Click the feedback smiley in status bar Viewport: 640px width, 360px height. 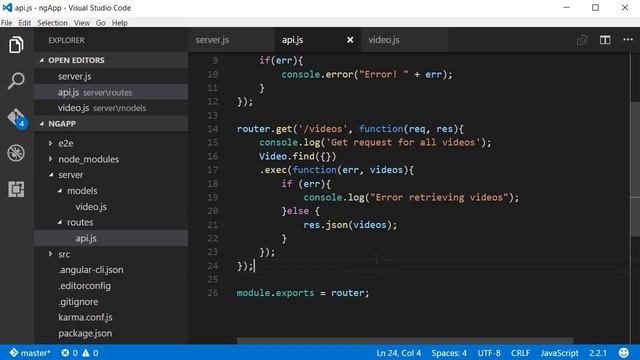click(624, 353)
